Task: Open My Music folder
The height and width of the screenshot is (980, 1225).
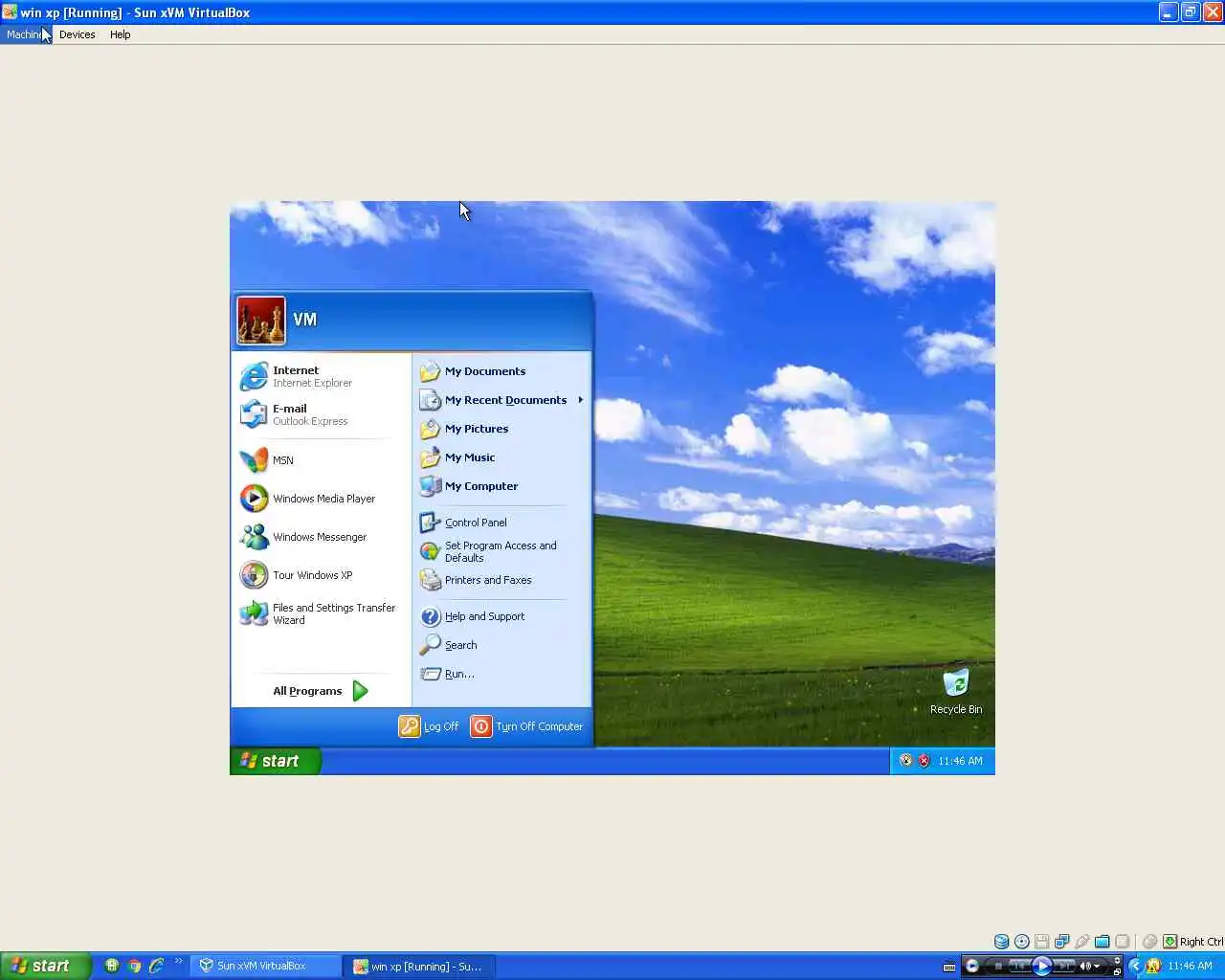Action: click(x=502, y=457)
